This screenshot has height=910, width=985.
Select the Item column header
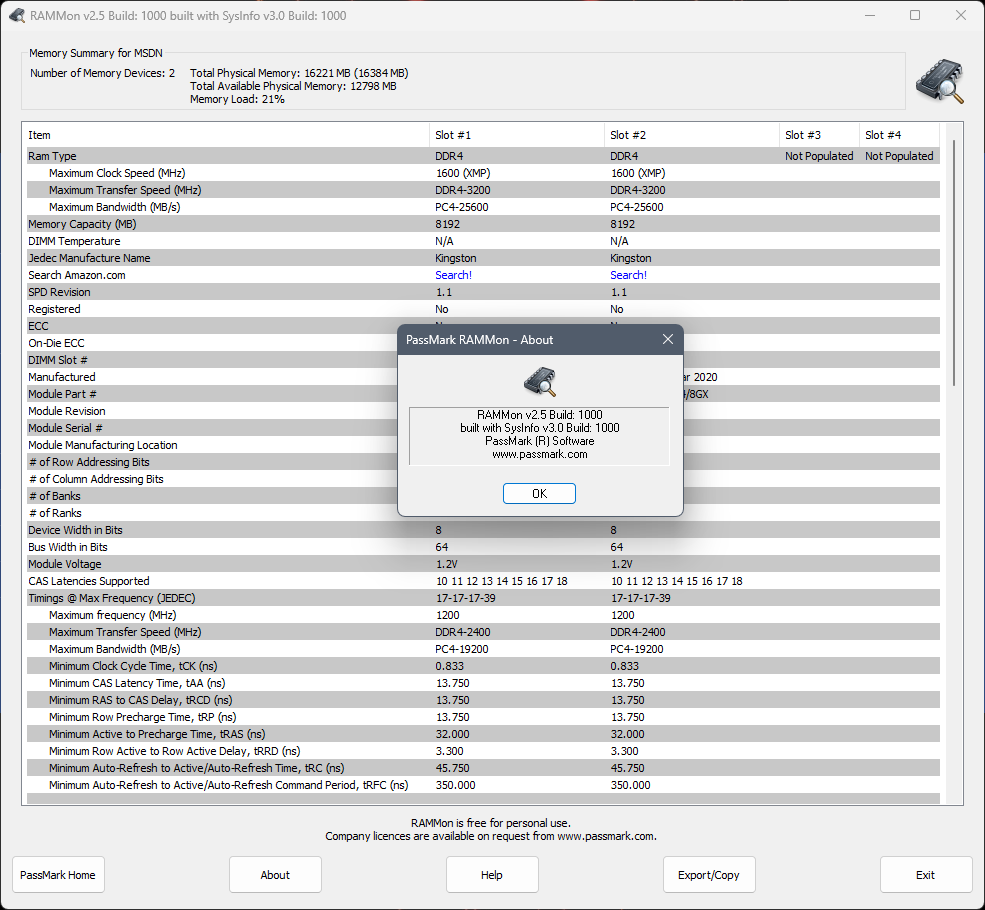point(227,135)
